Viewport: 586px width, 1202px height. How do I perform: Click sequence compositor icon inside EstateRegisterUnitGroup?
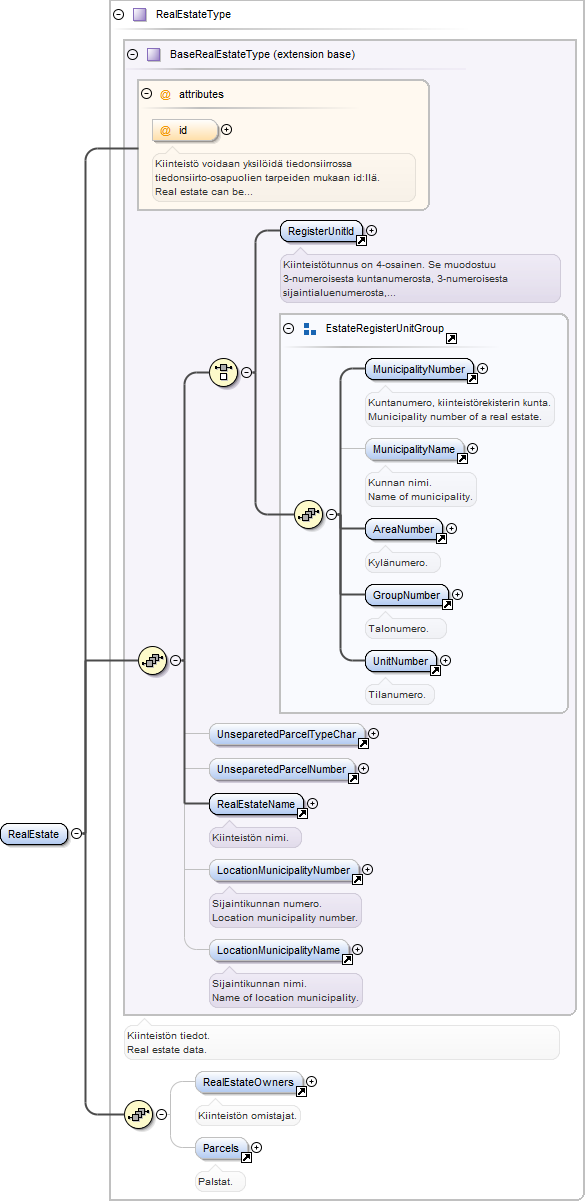click(309, 515)
